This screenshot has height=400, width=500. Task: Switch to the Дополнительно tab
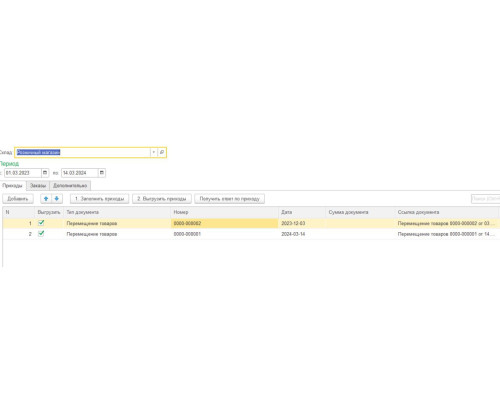click(70, 185)
